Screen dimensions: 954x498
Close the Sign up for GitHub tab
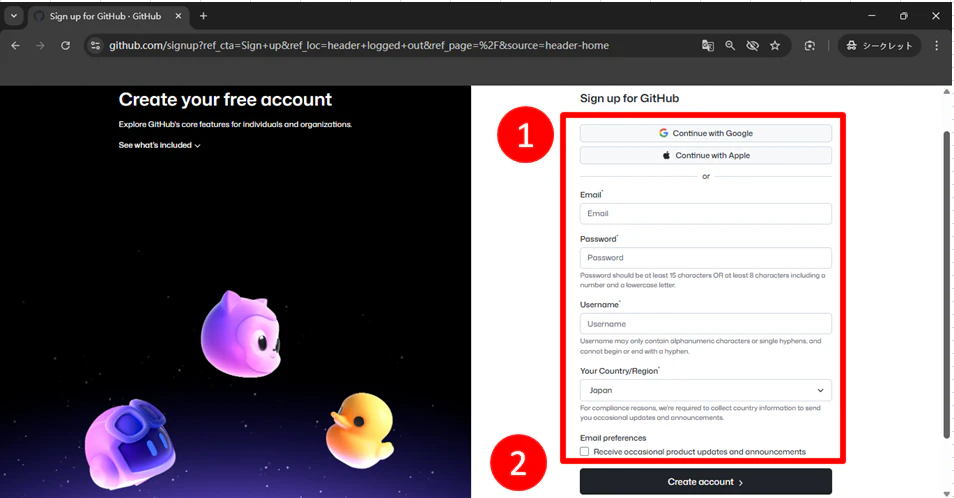click(x=178, y=16)
